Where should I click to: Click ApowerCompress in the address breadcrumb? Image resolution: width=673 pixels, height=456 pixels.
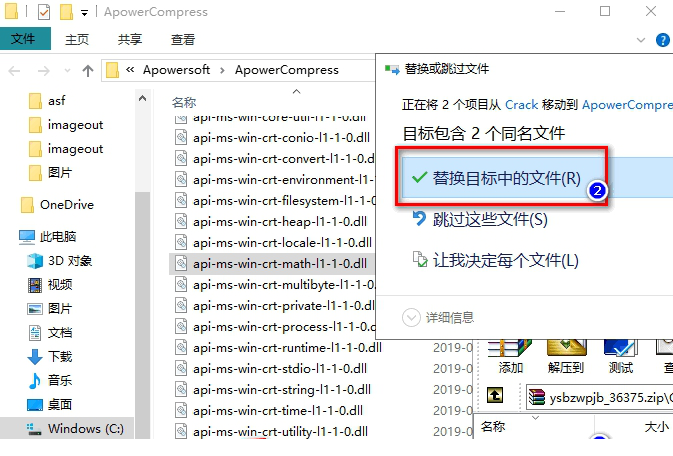(x=286, y=70)
